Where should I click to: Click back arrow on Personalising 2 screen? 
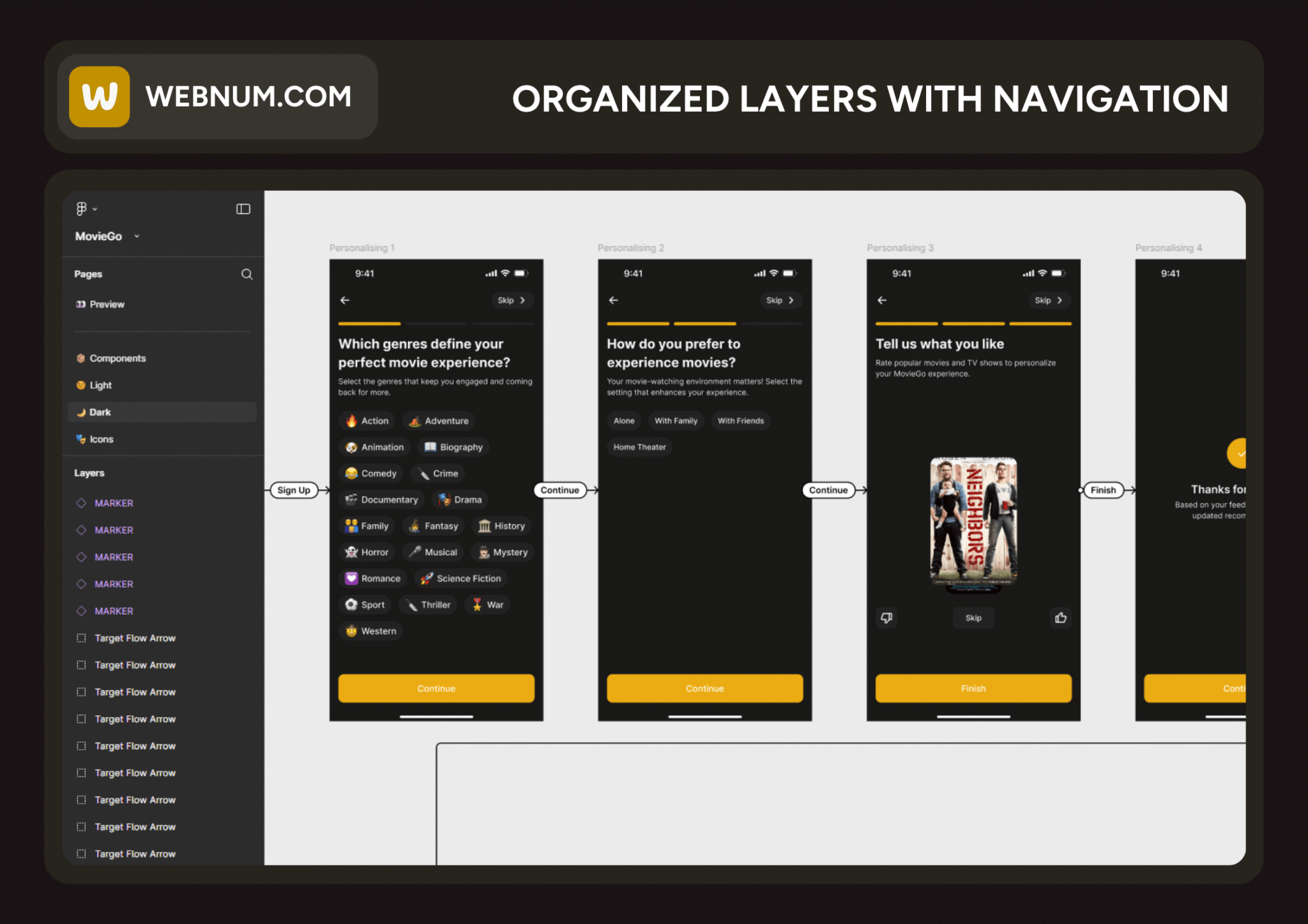(614, 300)
